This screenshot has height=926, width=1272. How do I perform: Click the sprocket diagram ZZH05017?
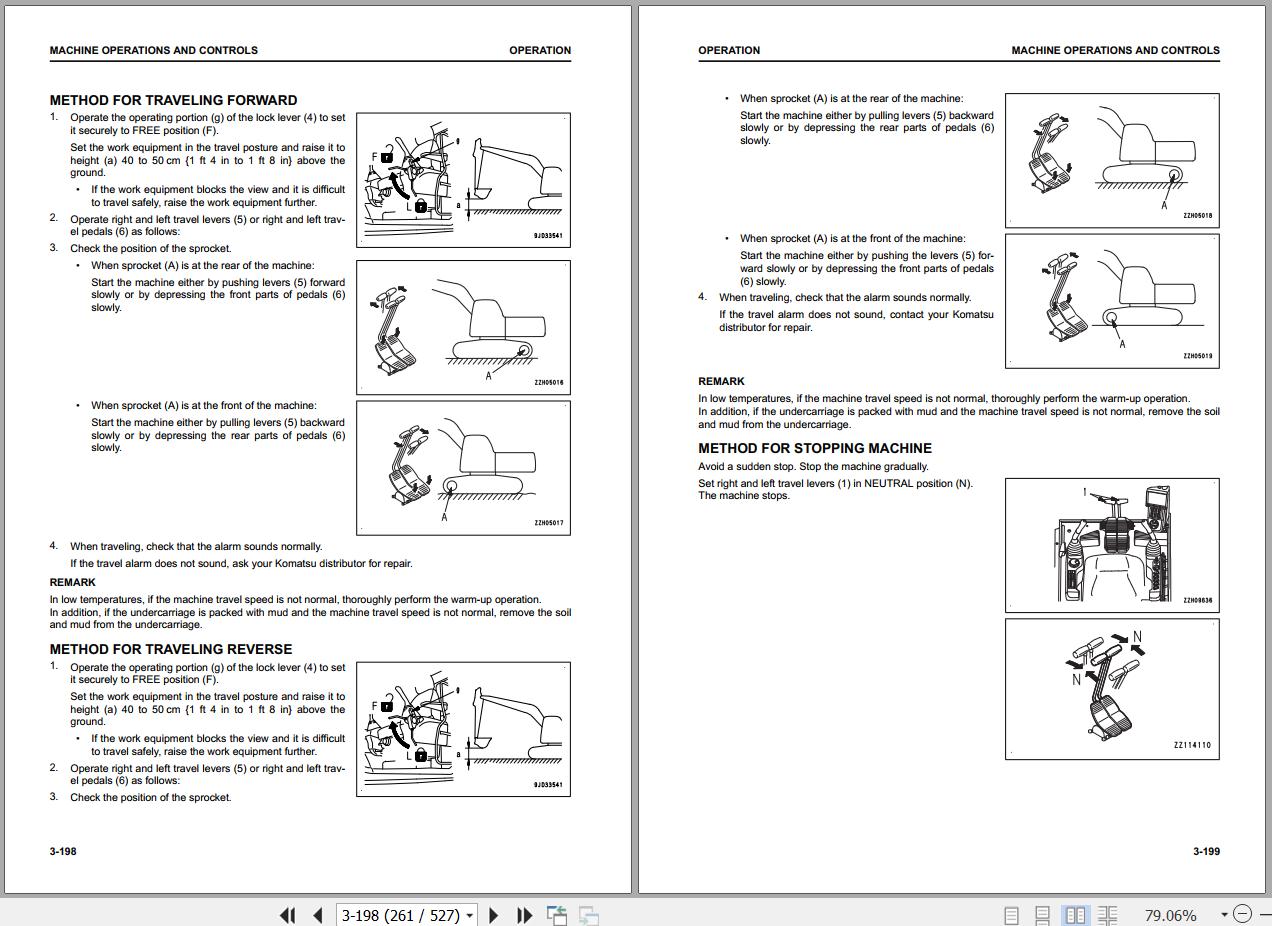tap(463, 467)
